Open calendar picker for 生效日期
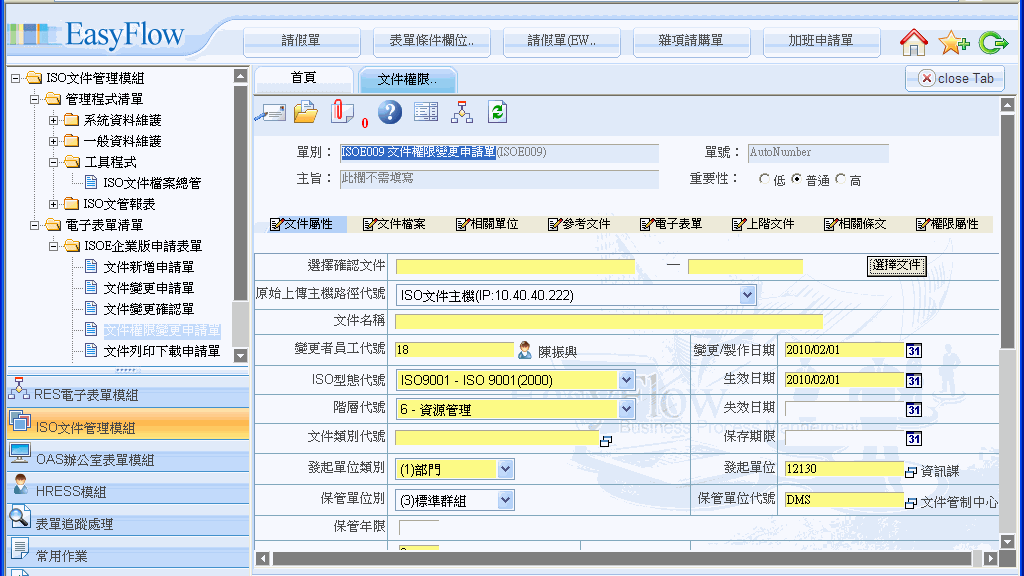The image size is (1024, 576). tap(914, 380)
